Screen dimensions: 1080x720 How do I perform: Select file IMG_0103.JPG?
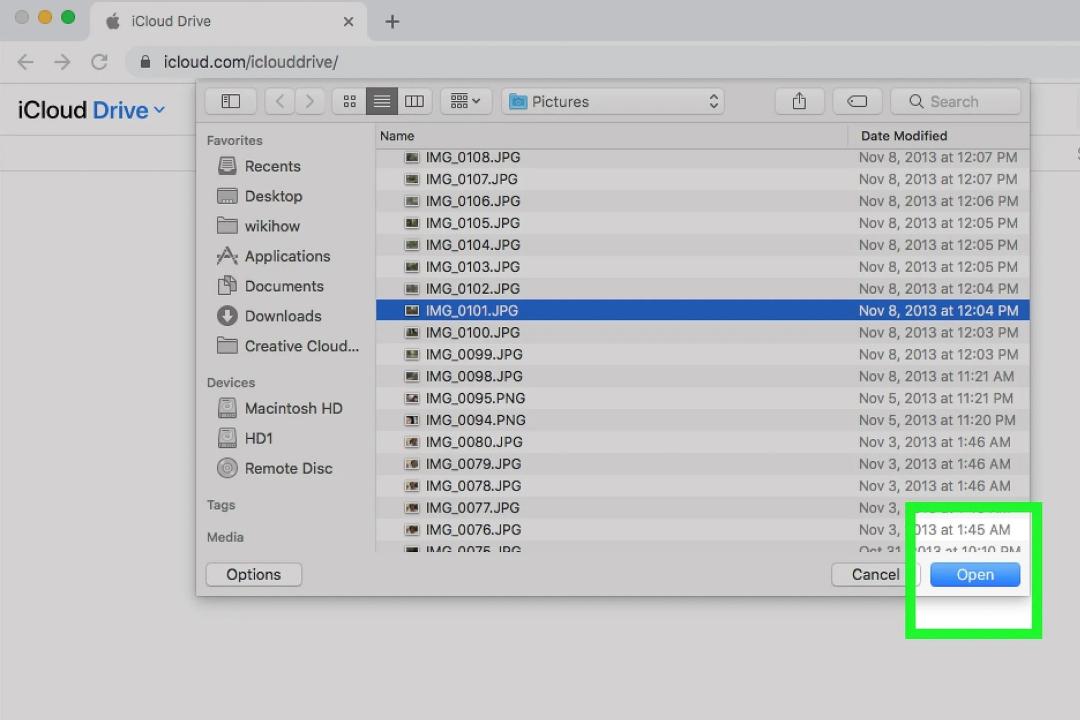pos(703,267)
